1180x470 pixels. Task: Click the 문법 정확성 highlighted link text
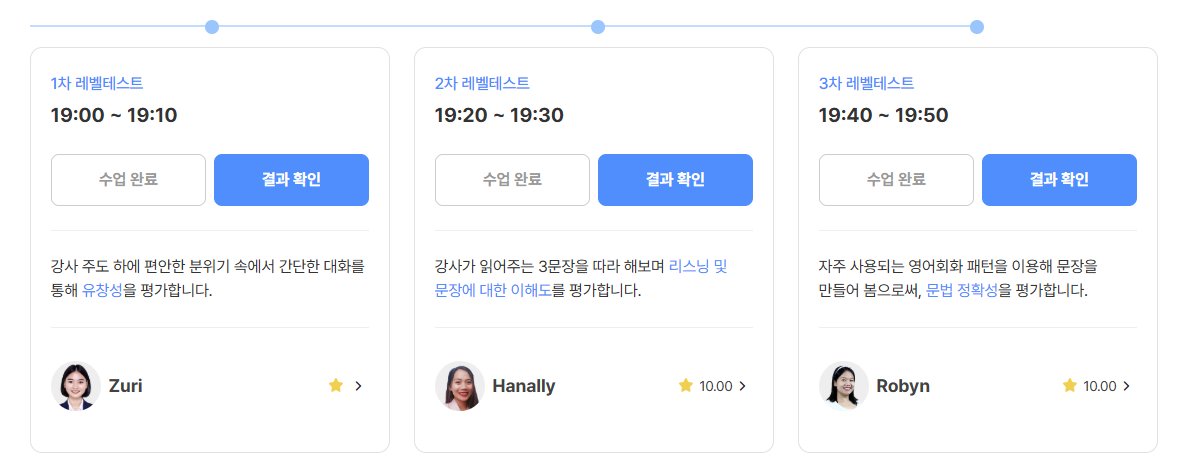click(x=963, y=290)
